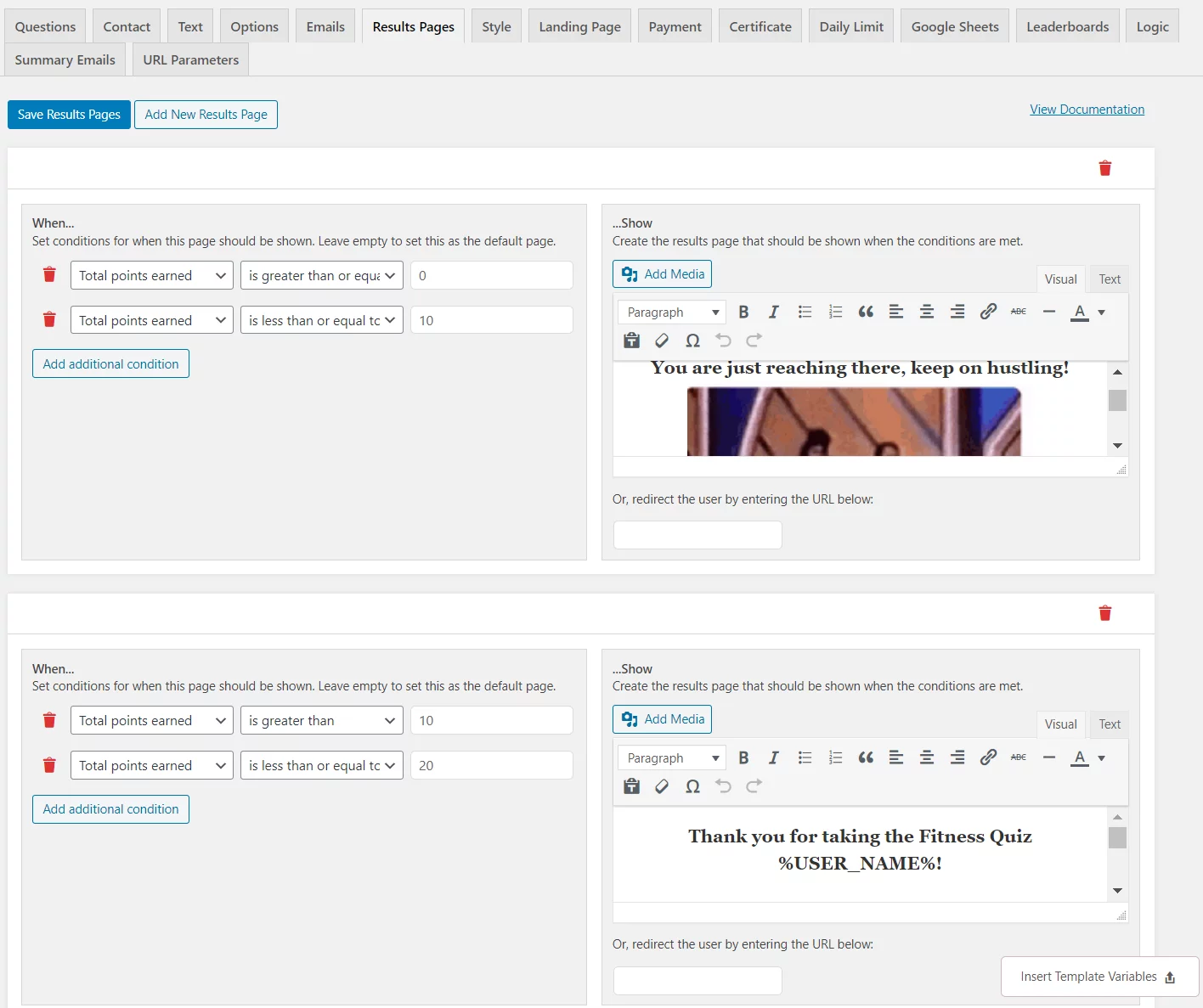This screenshot has width=1203, height=1008.
Task: Open the Google Sheets tab
Action: (955, 26)
